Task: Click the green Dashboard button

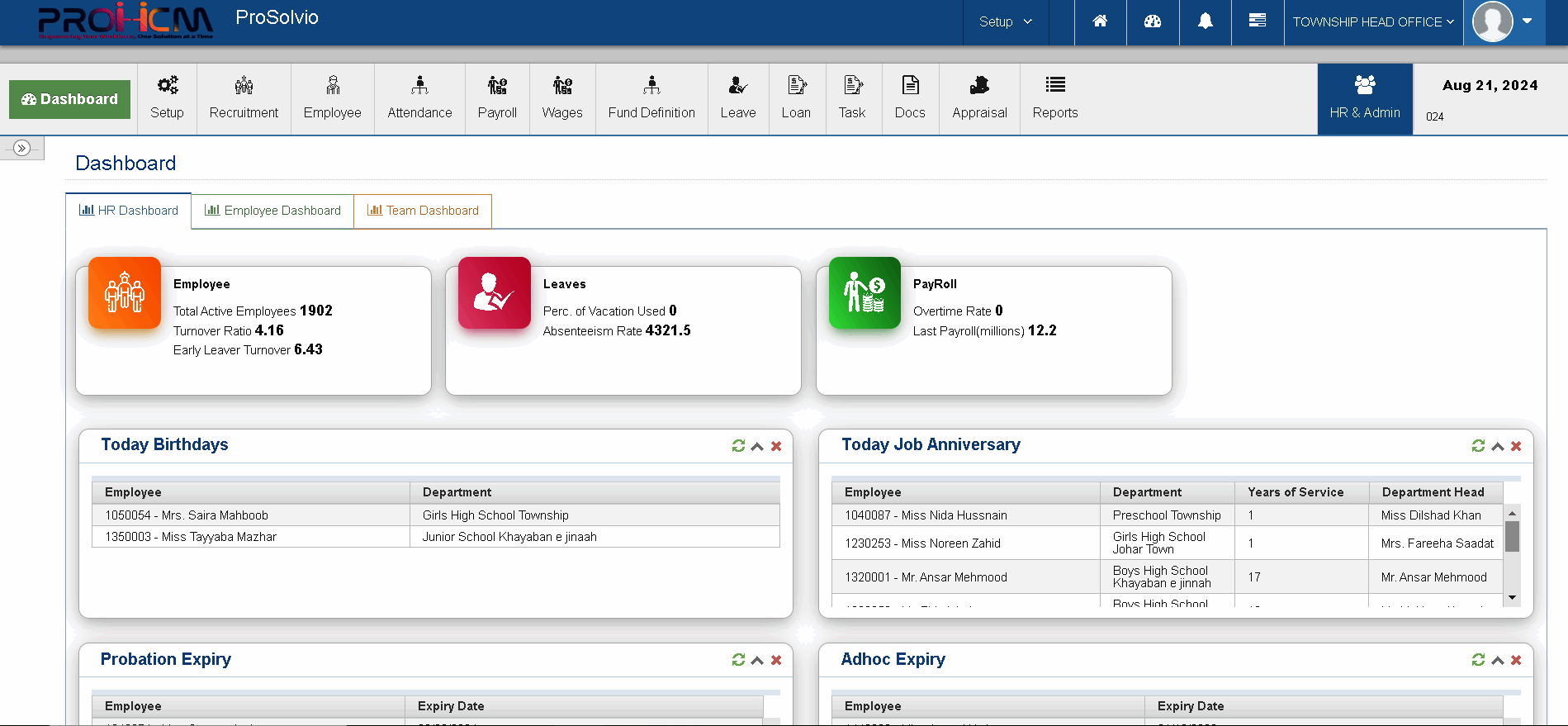Action: click(70, 99)
